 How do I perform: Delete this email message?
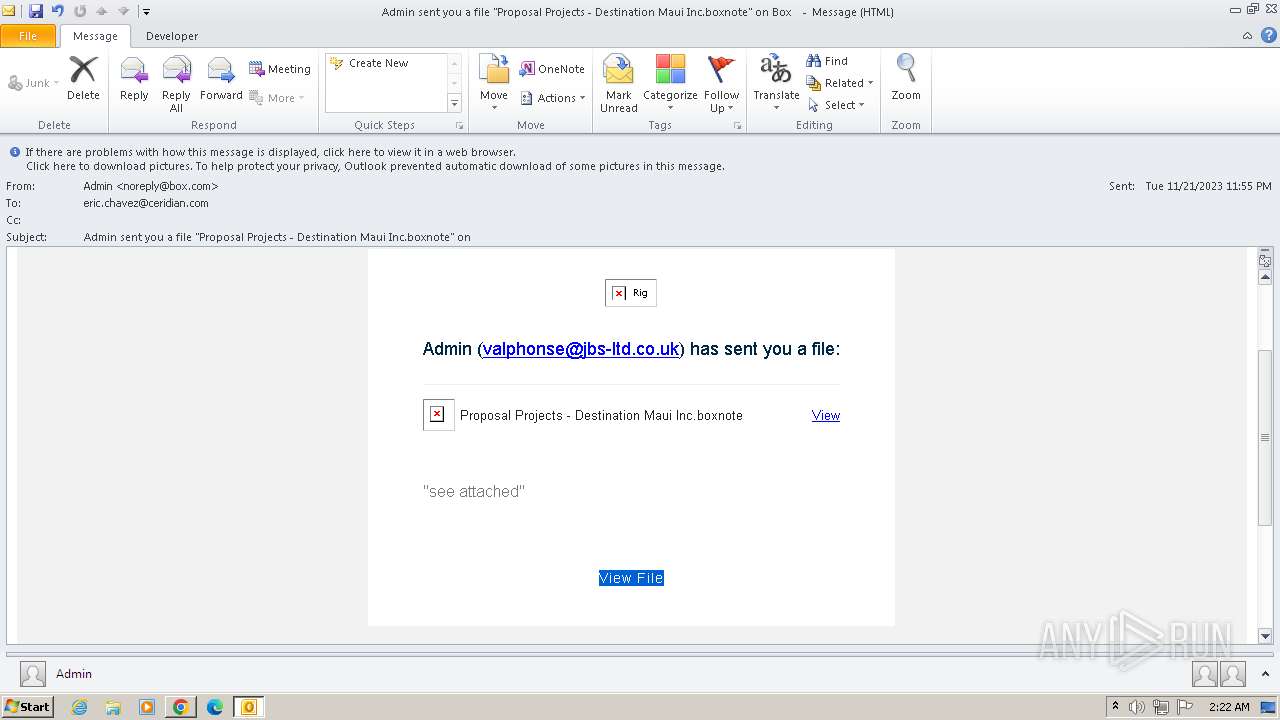tap(83, 78)
